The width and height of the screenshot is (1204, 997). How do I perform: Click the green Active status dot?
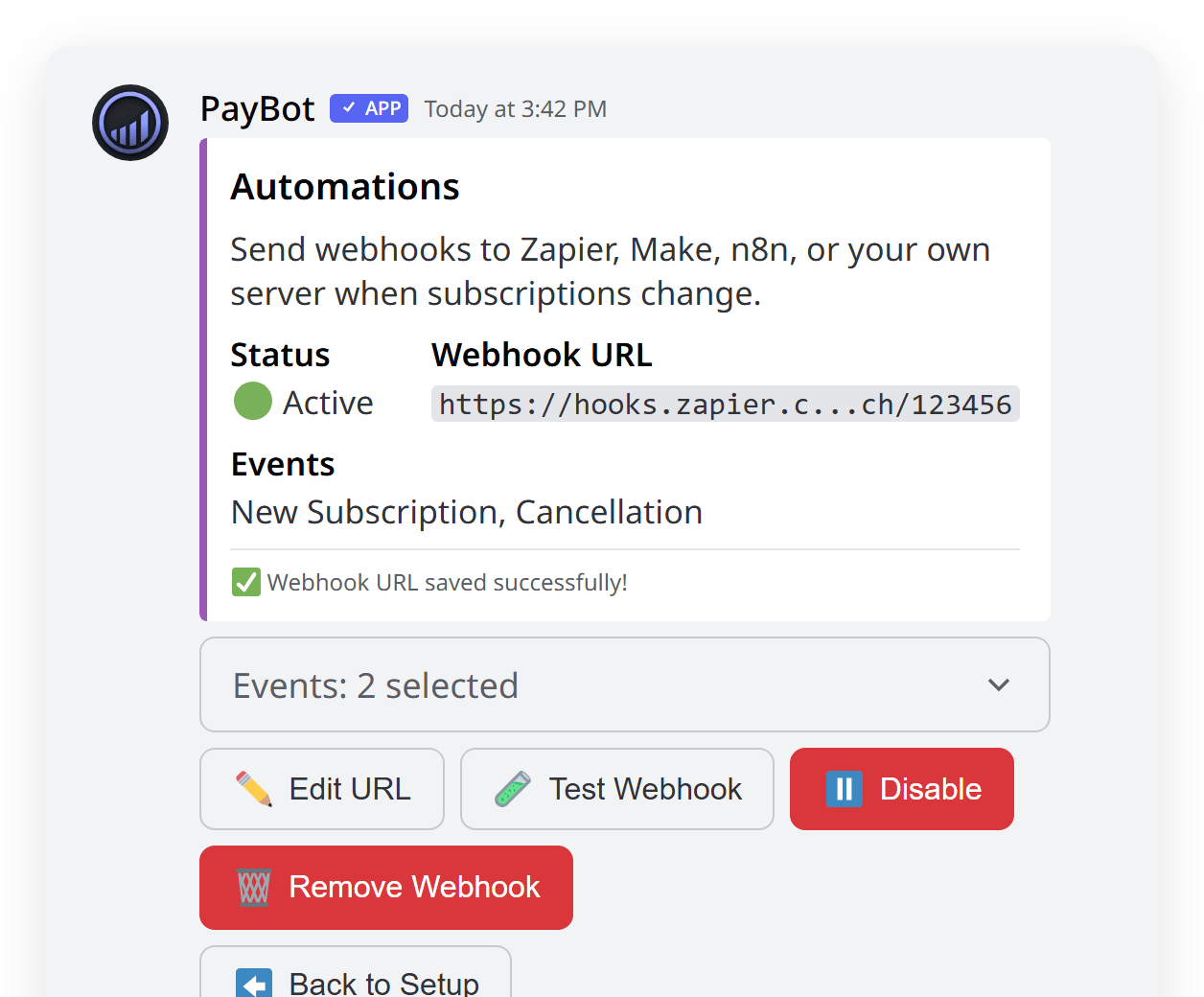click(x=252, y=402)
